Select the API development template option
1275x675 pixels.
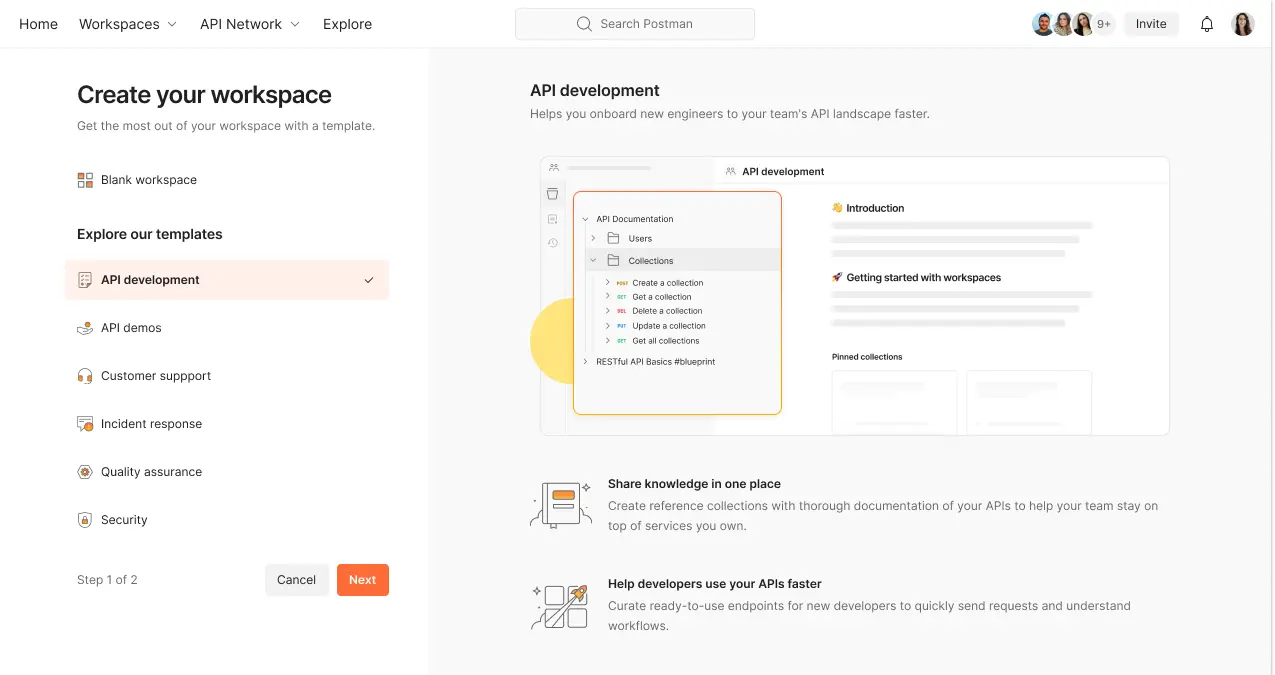click(x=226, y=280)
